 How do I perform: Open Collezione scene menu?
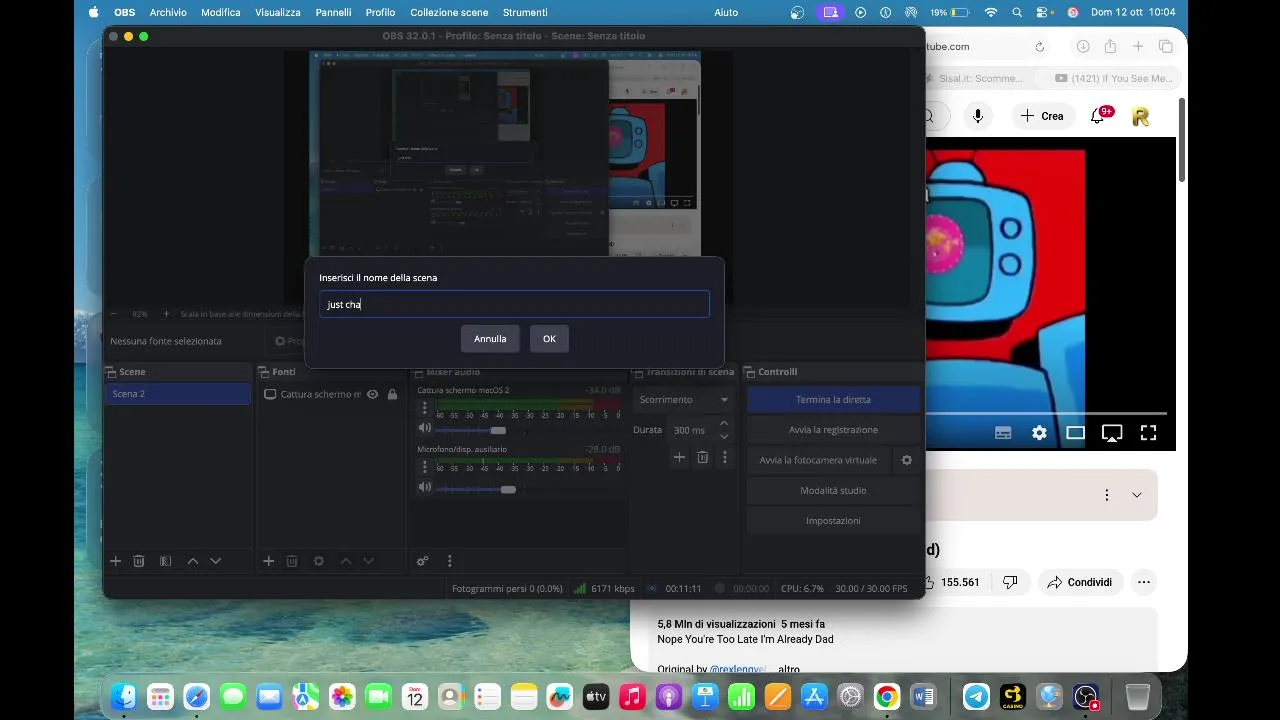tap(449, 12)
